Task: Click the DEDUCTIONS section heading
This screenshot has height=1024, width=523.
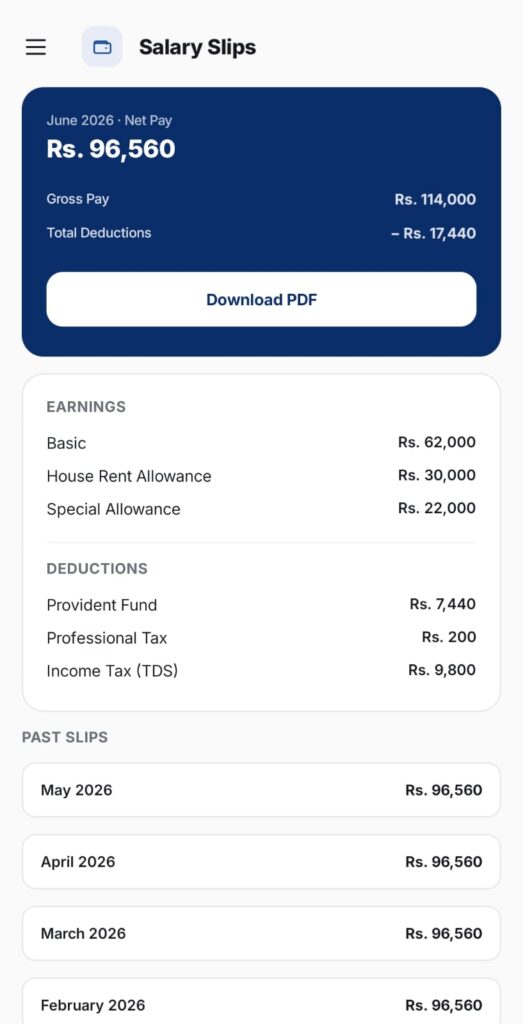Action: point(97,569)
